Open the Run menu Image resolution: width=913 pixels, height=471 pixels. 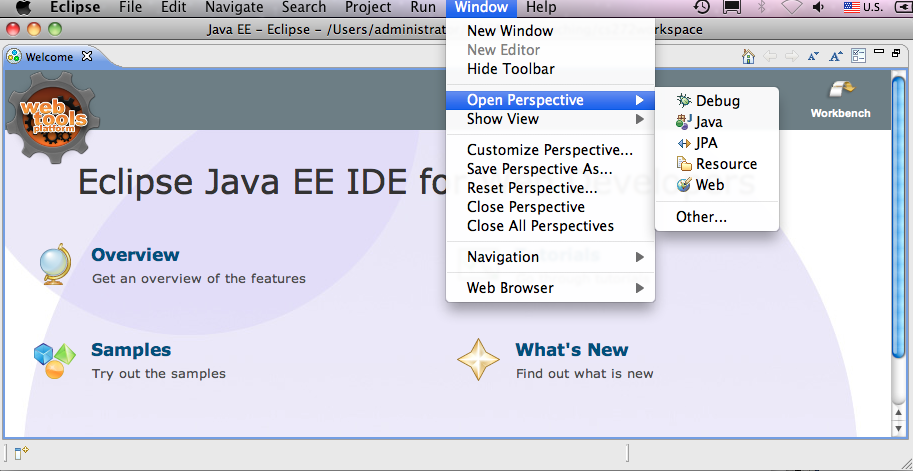[423, 8]
